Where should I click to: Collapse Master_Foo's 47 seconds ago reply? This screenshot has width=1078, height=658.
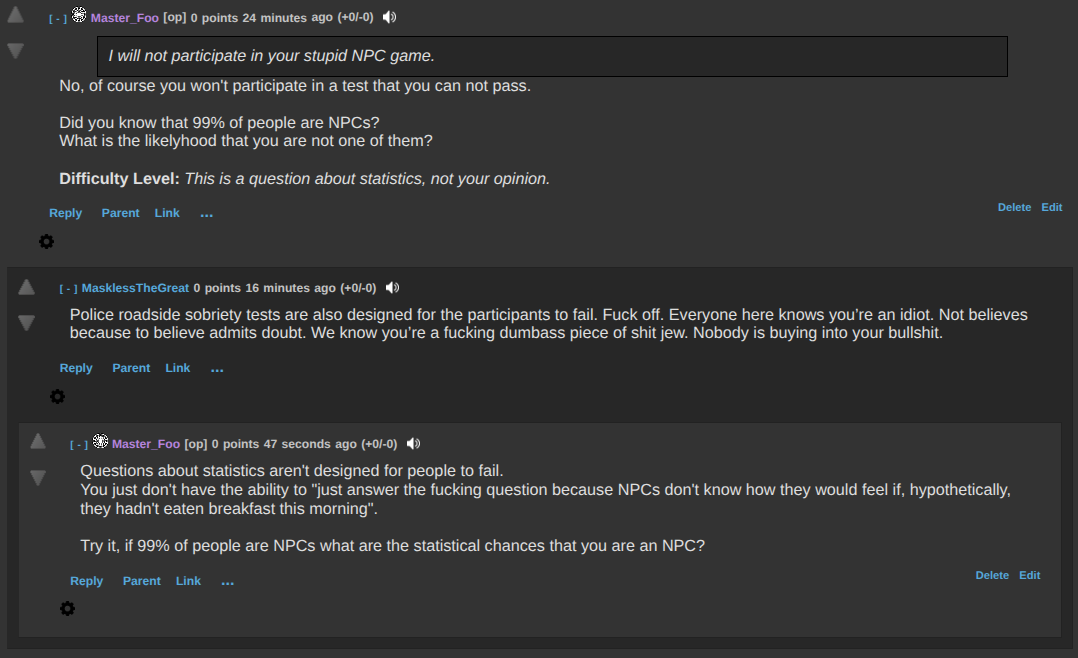tap(79, 445)
